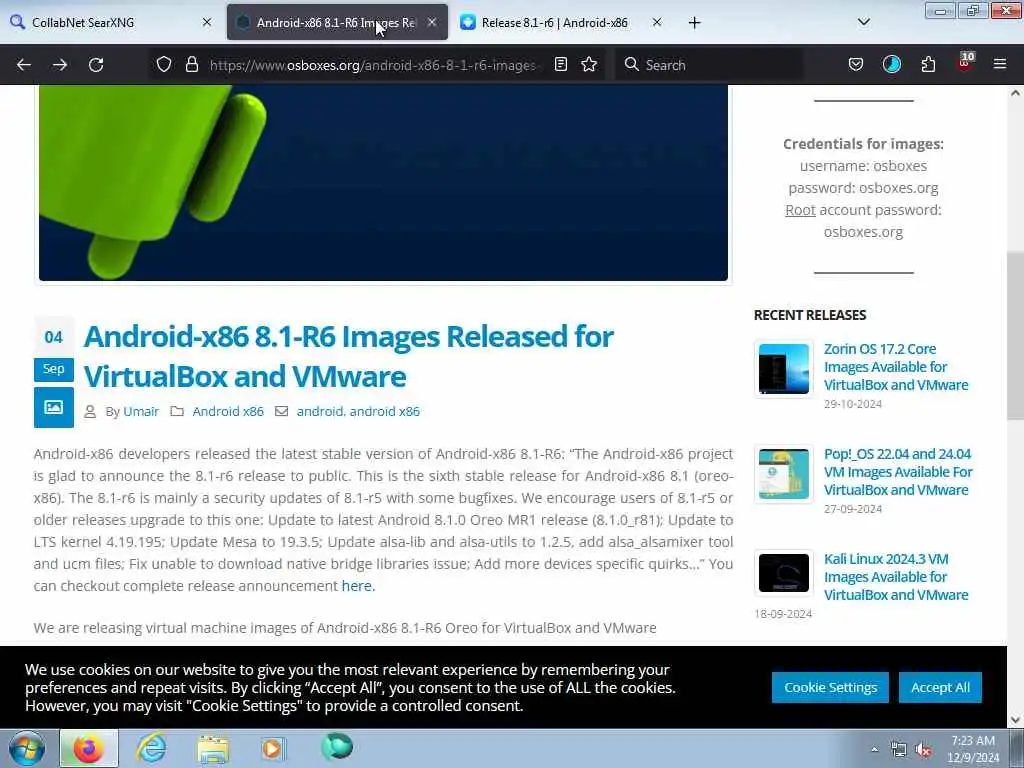Click the Root link in credentials
This screenshot has height=768, width=1024.
tap(800, 210)
